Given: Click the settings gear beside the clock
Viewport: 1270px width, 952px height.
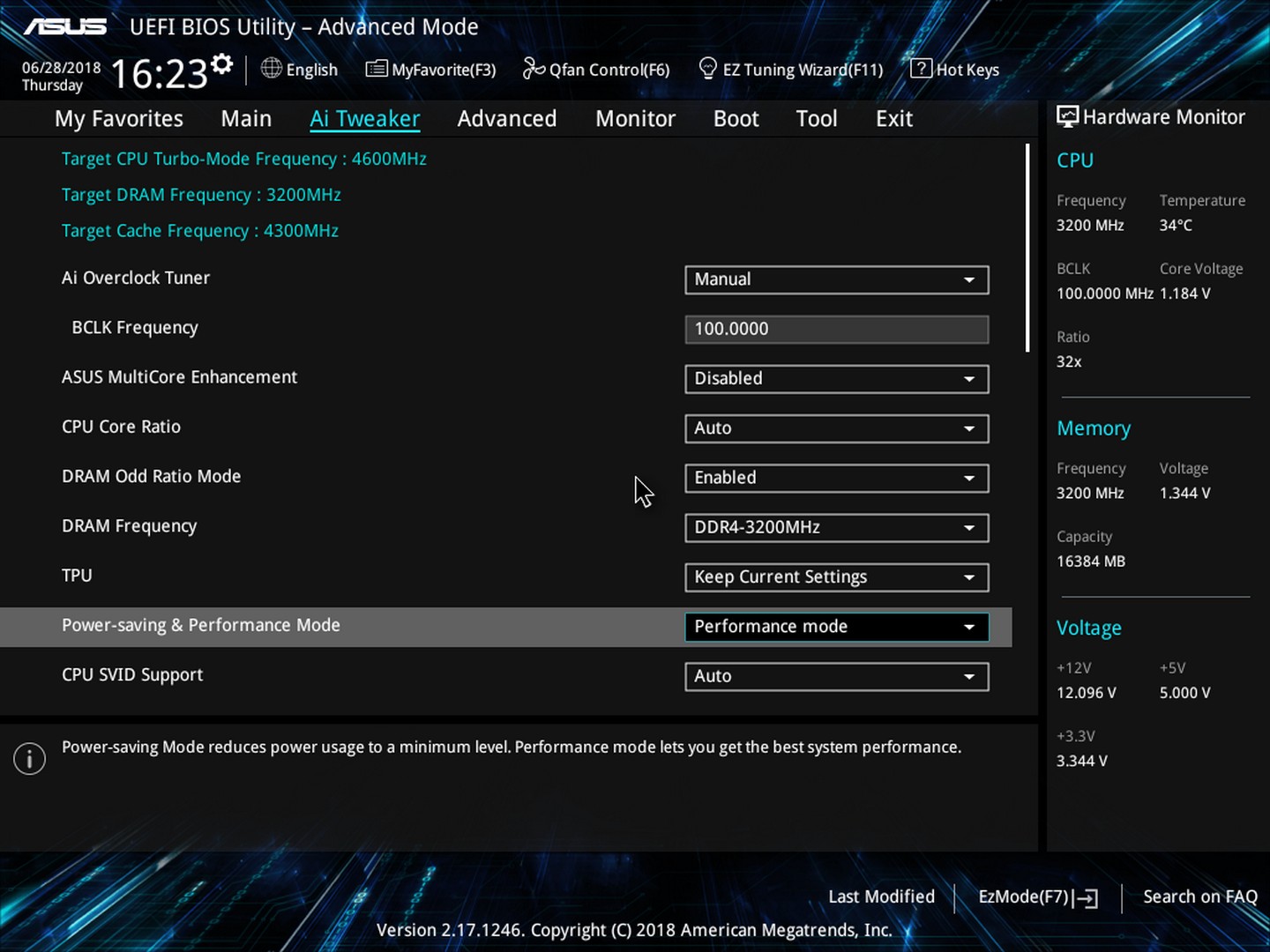Looking at the screenshot, I should 222,63.
